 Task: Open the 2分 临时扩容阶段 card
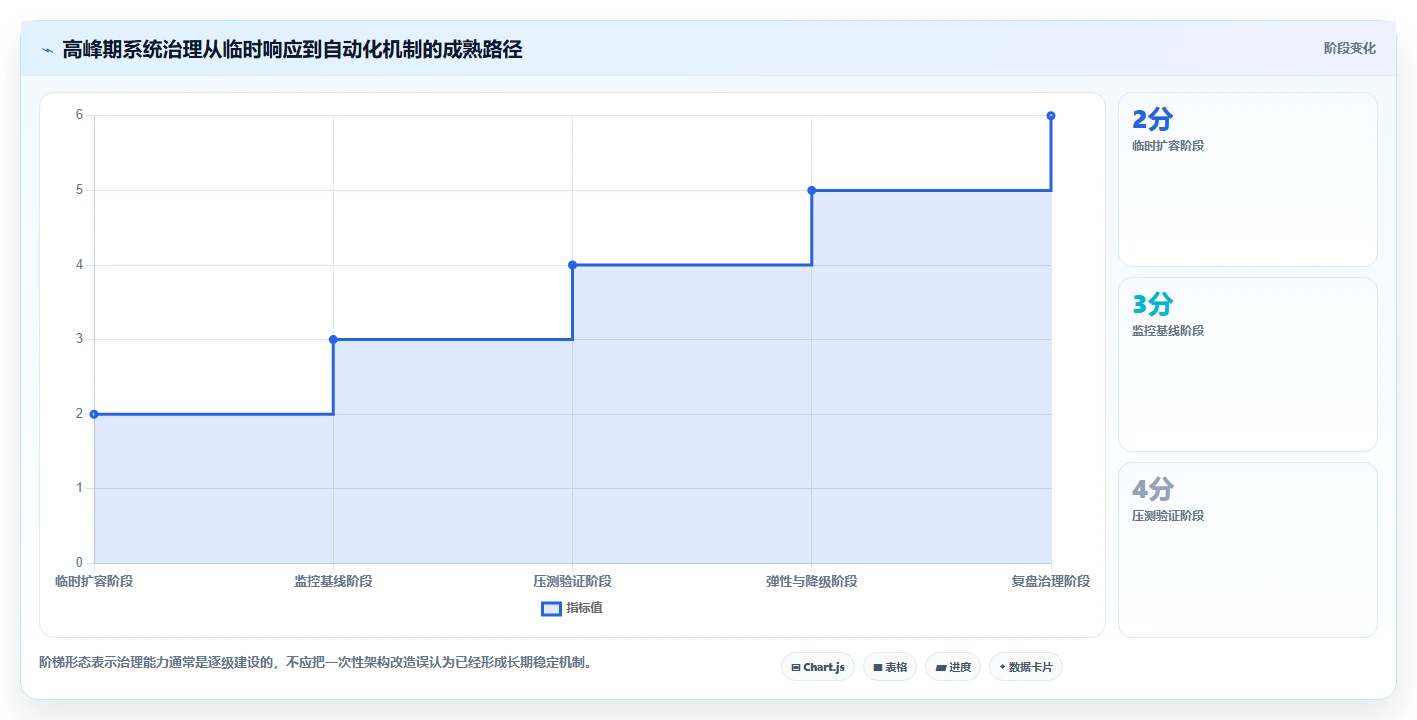coord(1248,180)
